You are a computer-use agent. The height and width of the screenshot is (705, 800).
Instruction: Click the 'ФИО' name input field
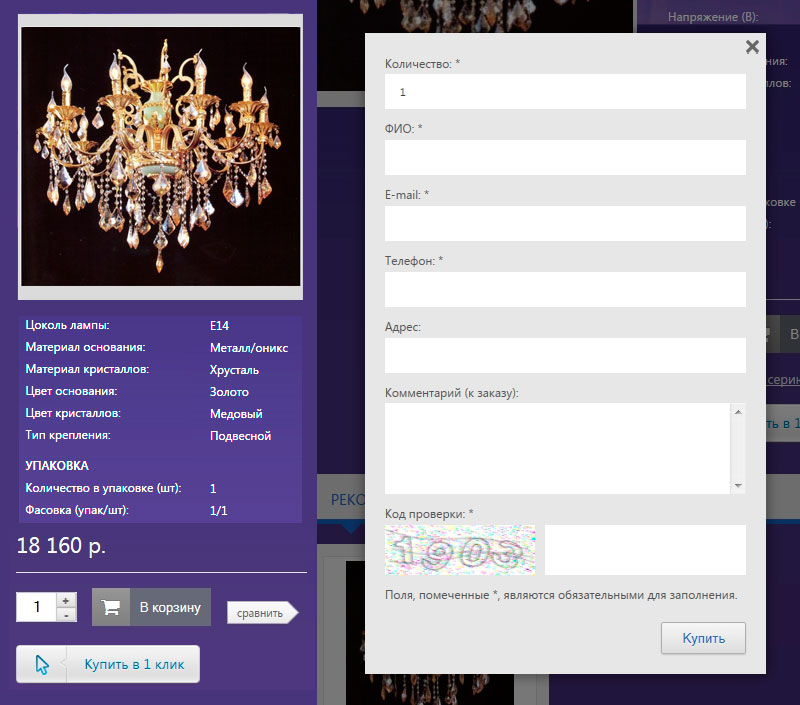tap(565, 158)
